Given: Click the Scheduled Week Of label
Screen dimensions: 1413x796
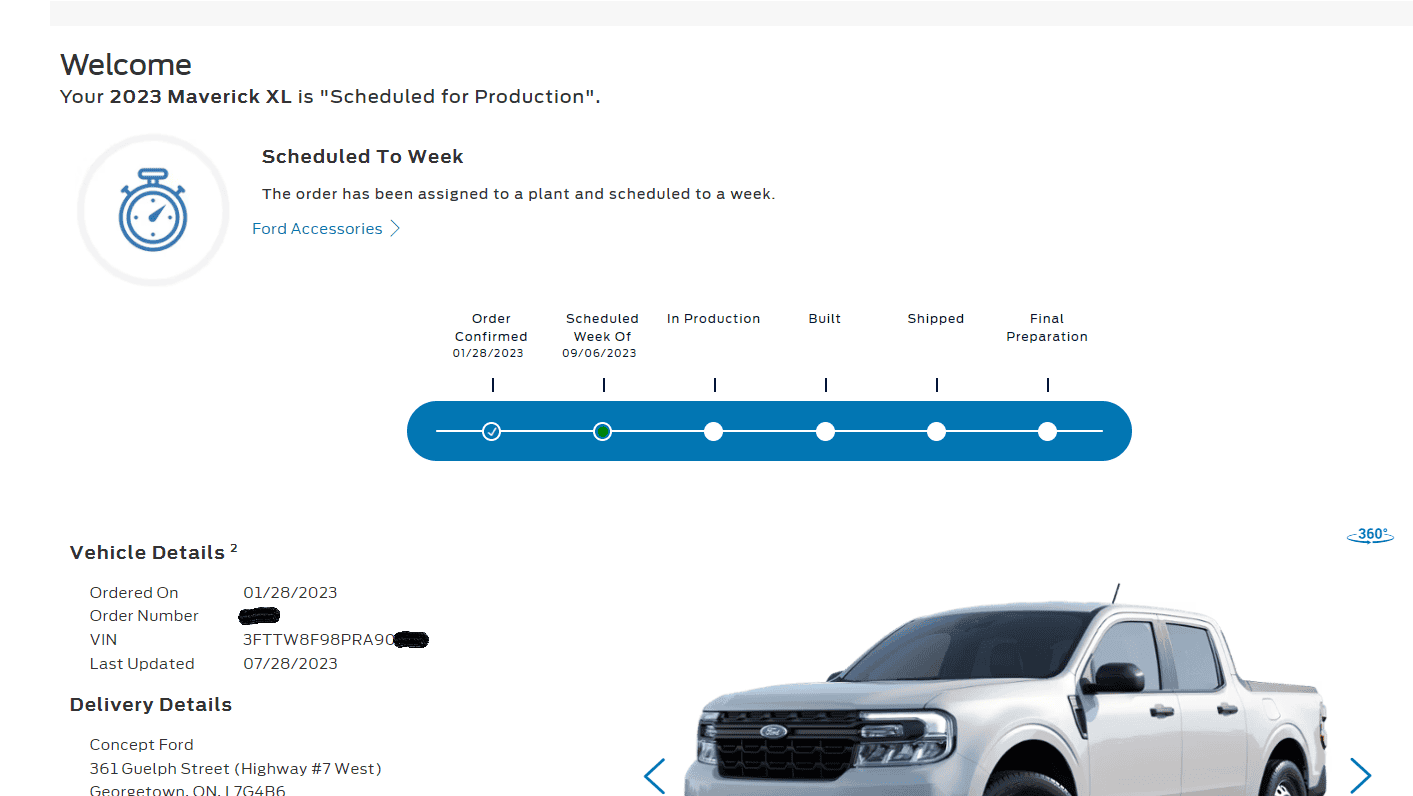Looking at the screenshot, I should tap(602, 328).
